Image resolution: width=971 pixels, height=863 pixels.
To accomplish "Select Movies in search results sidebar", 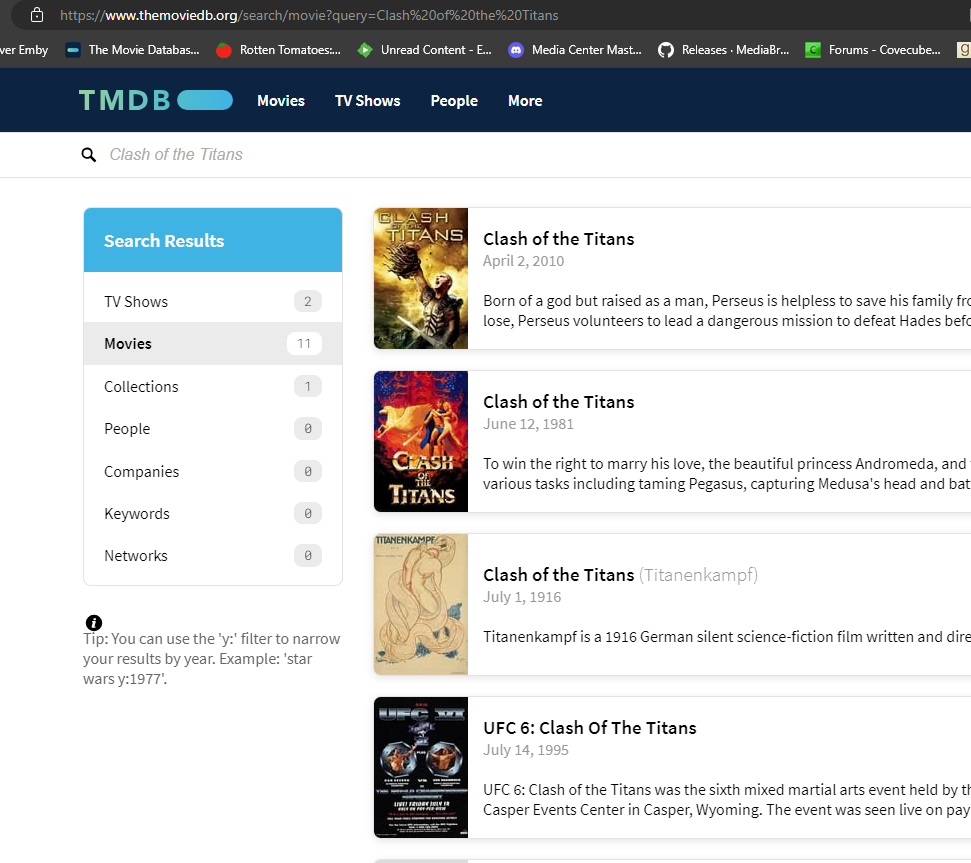I will click(x=213, y=344).
